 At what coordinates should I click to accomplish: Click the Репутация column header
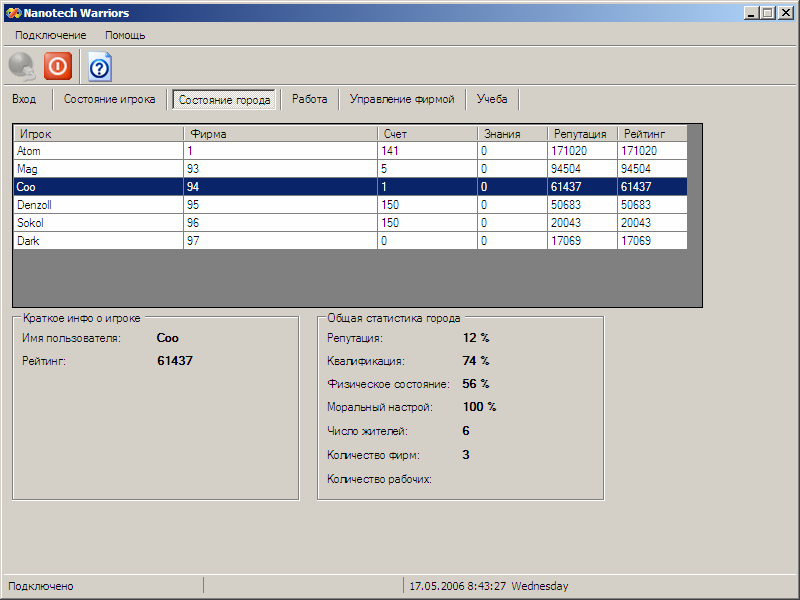582,134
